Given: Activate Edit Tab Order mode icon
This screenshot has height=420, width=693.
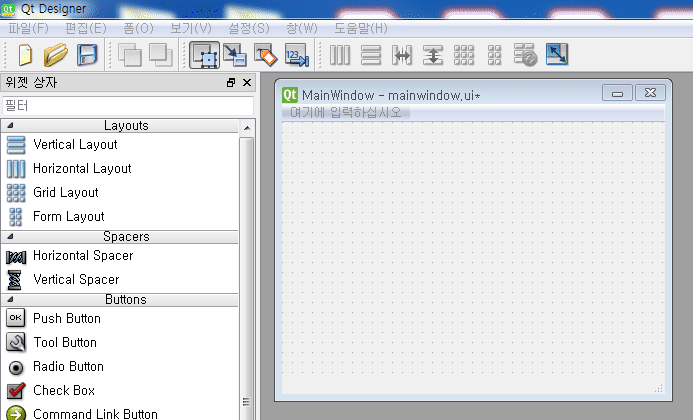Looking at the screenshot, I should (x=297, y=55).
